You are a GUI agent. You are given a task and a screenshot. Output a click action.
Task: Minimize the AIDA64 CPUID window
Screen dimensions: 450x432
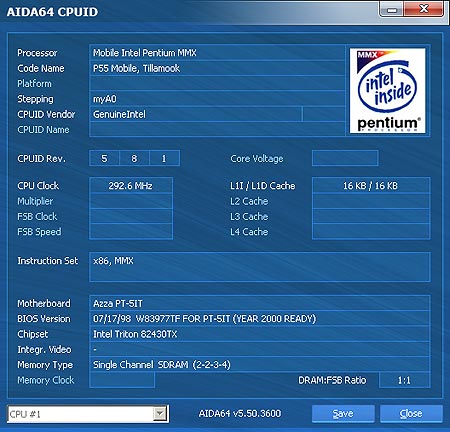[x=392, y=9]
